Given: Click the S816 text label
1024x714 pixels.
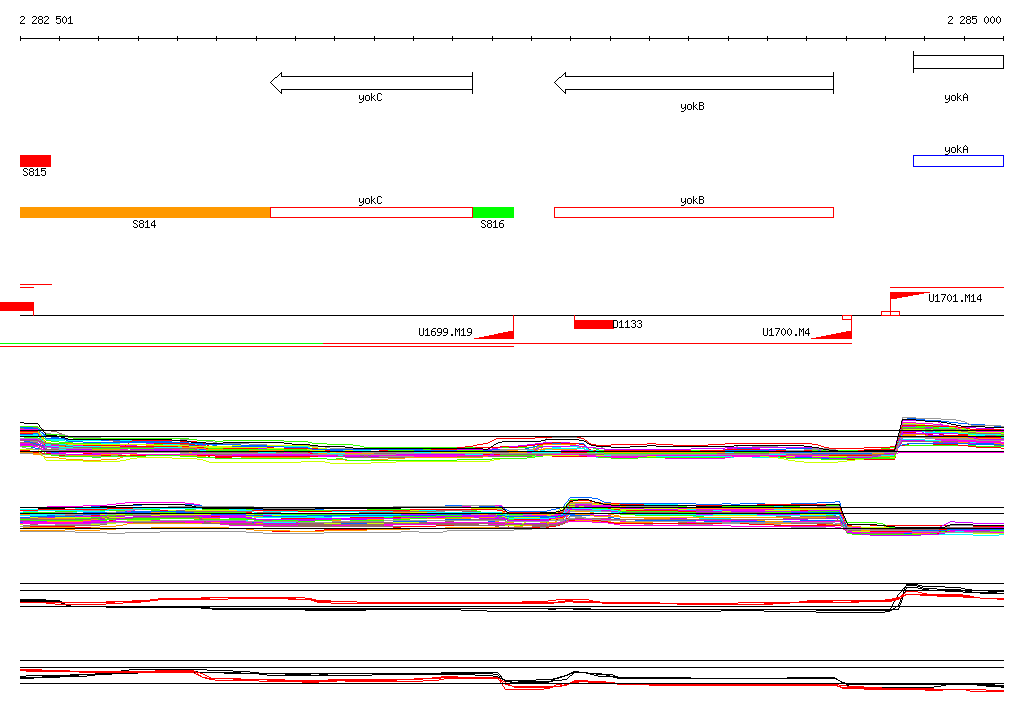Looking at the screenshot, I should tap(492, 224).
